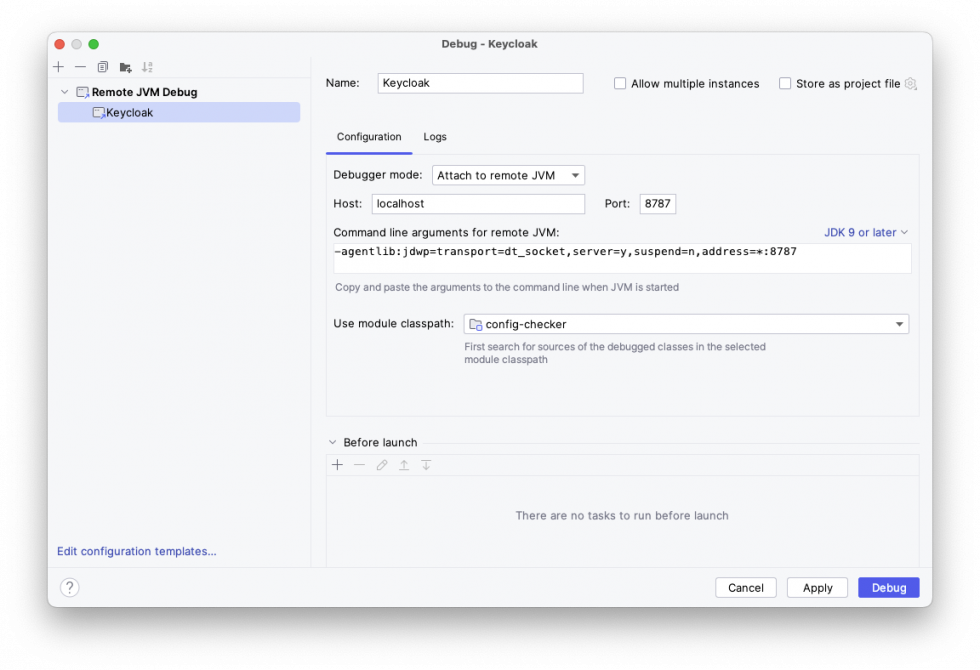Enable Allow multiple instances
Screen dimensions: 980x670
(x=620, y=84)
